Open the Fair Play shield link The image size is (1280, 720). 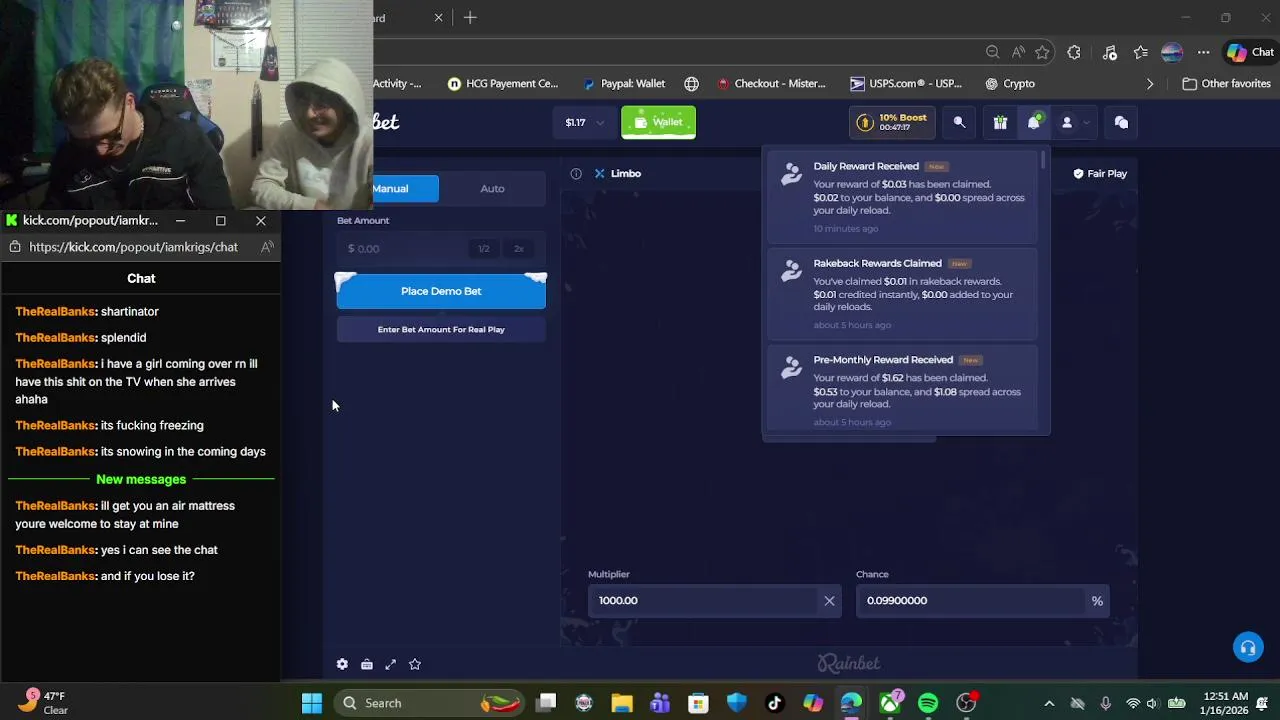coord(1100,173)
